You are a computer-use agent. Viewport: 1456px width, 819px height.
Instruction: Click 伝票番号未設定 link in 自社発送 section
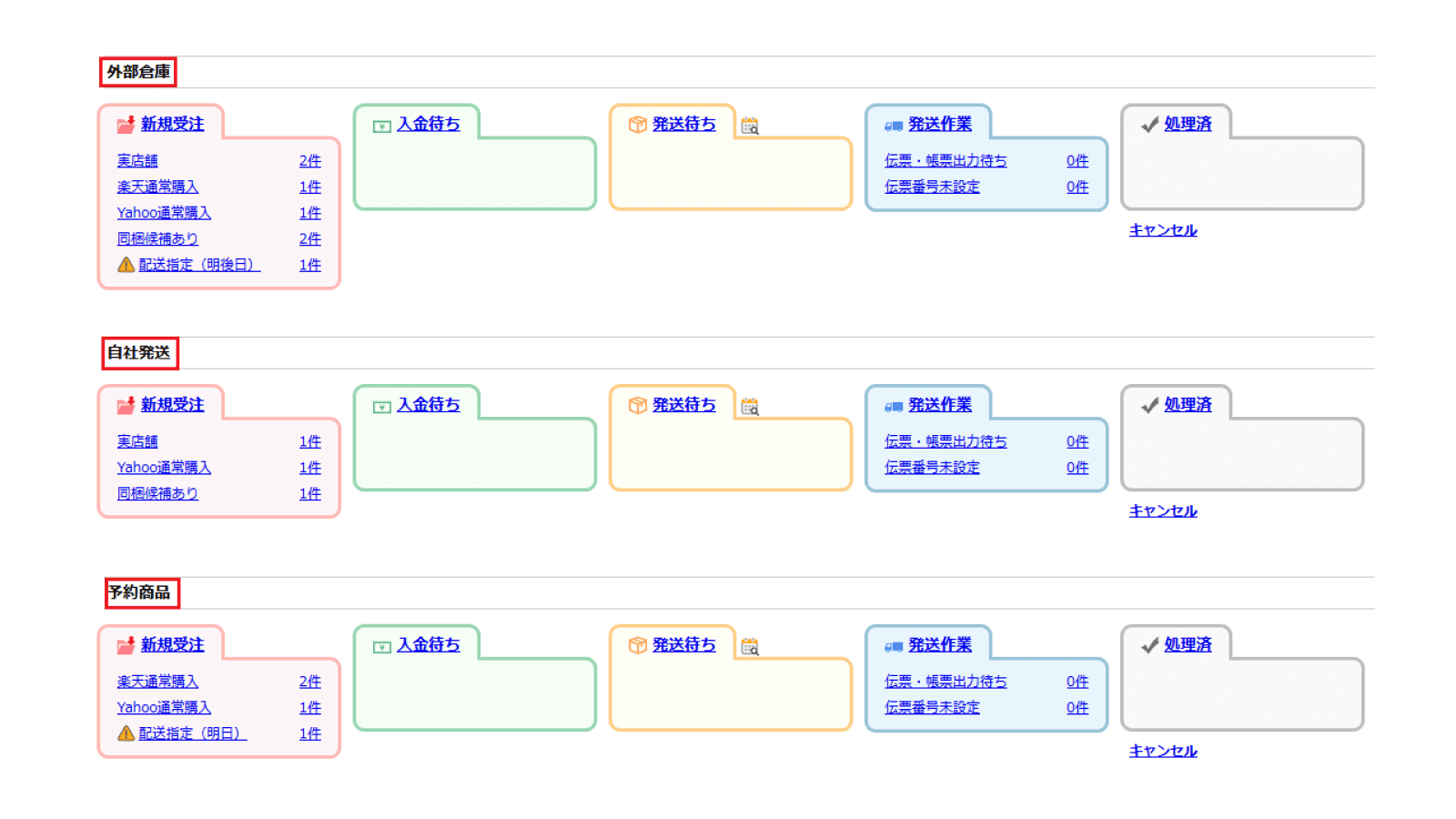point(932,468)
